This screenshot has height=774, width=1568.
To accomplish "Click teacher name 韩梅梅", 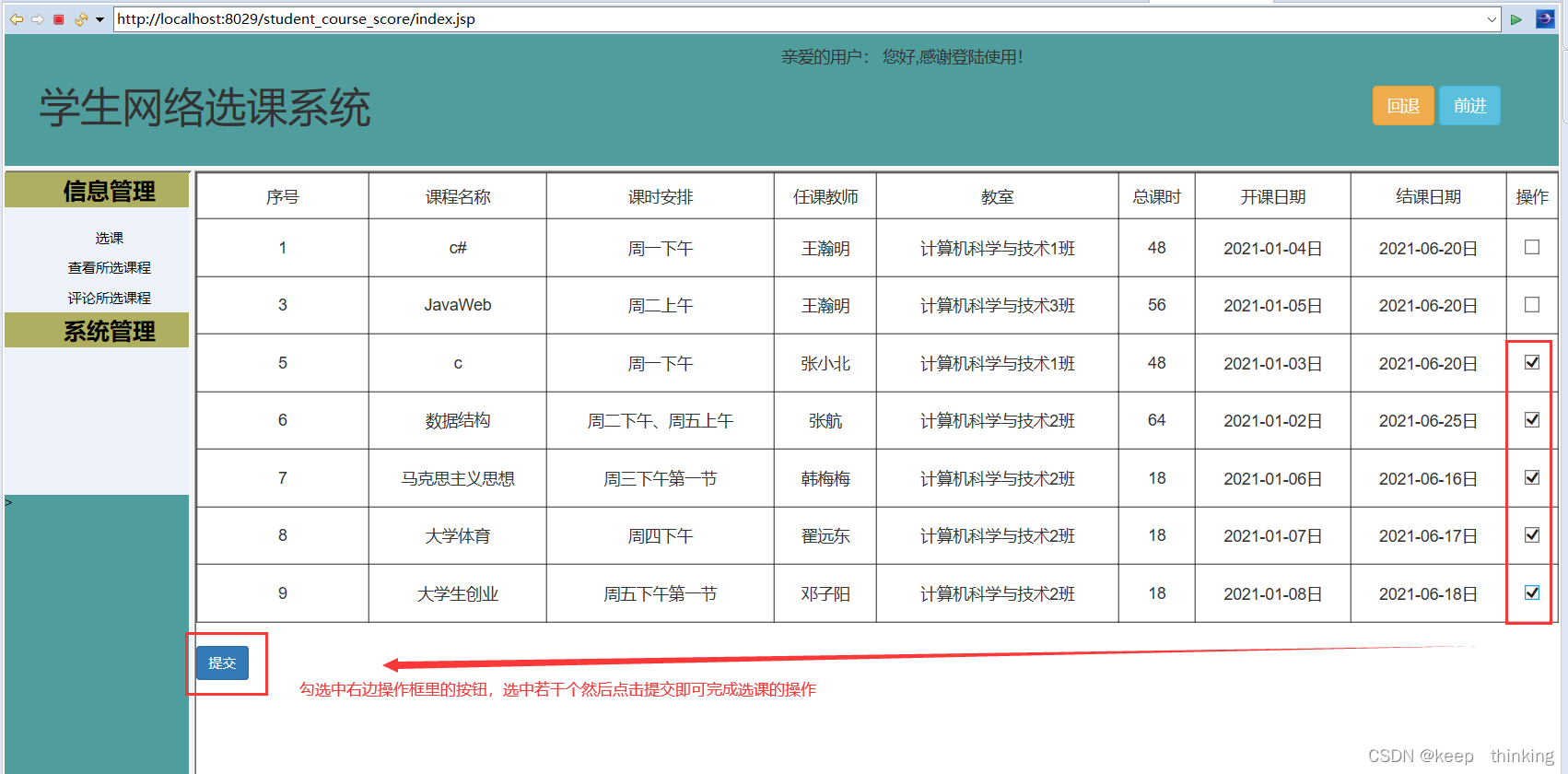I will click(825, 478).
